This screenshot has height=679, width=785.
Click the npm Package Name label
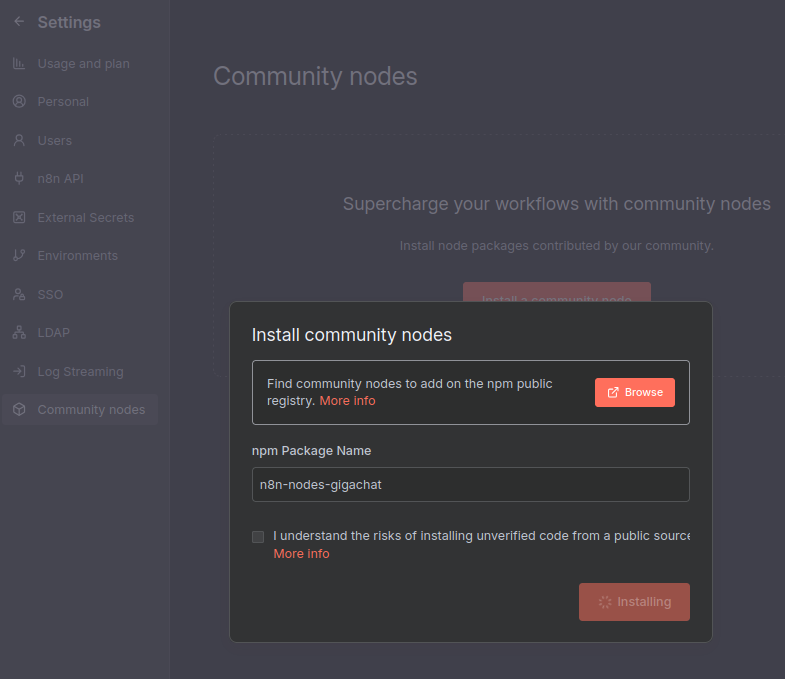coord(311,451)
